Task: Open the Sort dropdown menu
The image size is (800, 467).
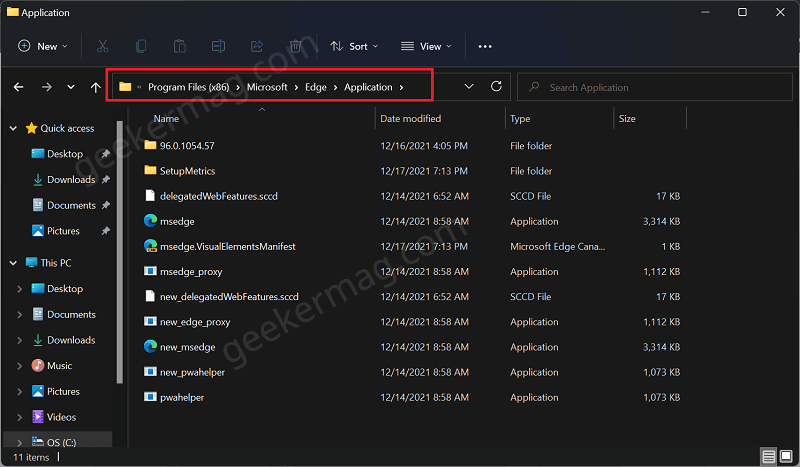Action: click(x=355, y=46)
